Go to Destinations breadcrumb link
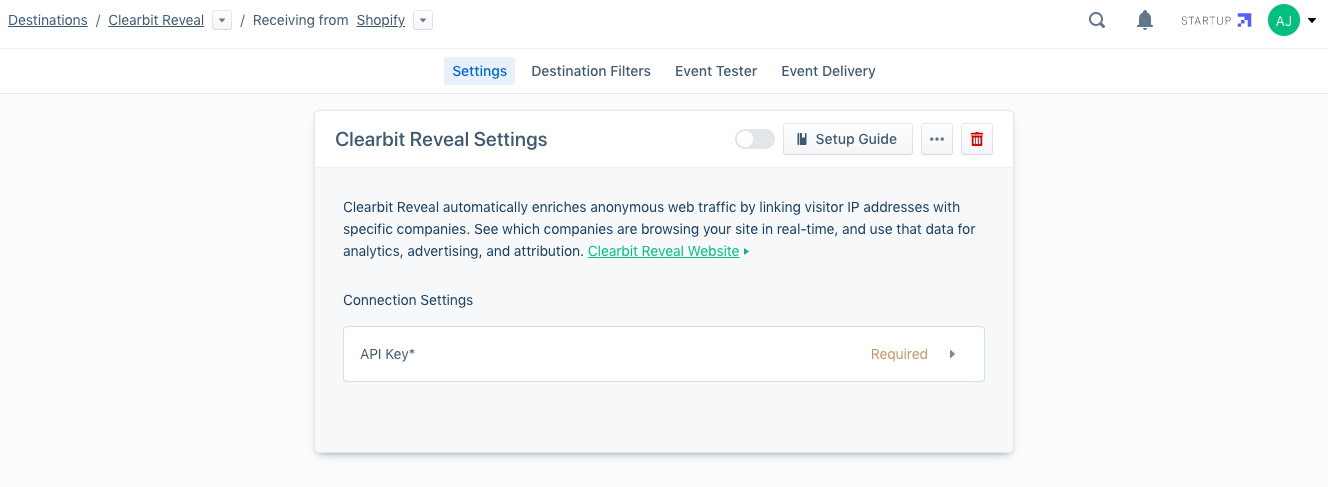The height and width of the screenshot is (487, 1328). 48,20
